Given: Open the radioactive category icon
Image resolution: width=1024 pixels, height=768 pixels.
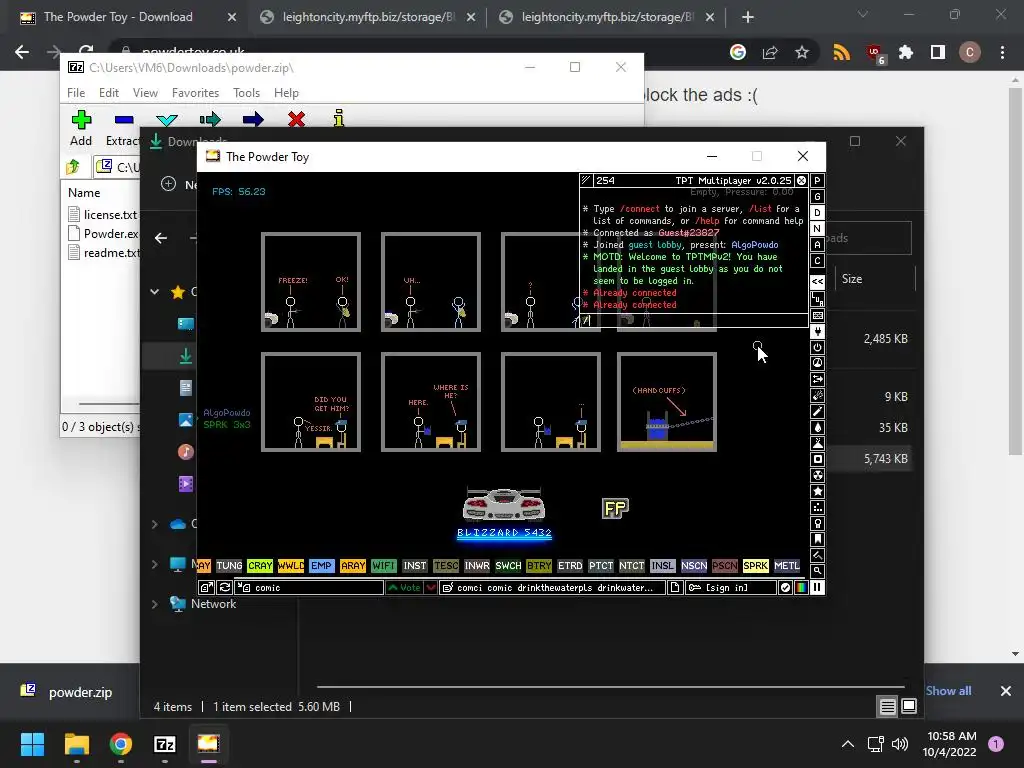Looking at the screenshot, I should click(x=817, y=475).
